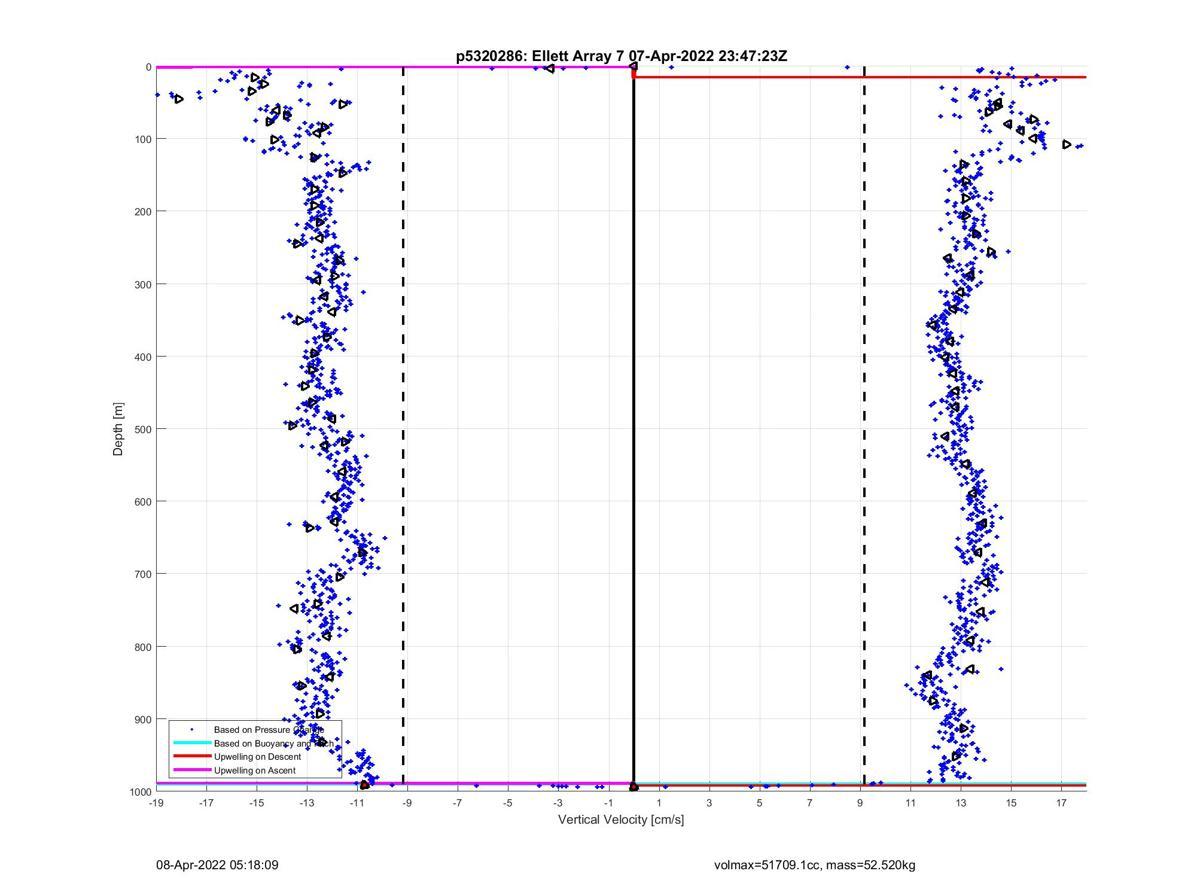Click the positive '7' x-axis tick label

pyautogui.click(x=810, y=802)
